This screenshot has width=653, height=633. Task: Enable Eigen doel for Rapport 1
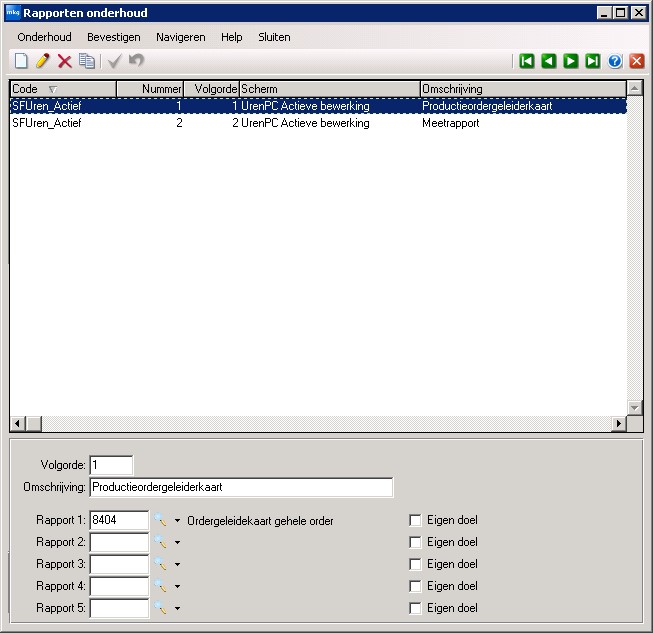[415, 520]
